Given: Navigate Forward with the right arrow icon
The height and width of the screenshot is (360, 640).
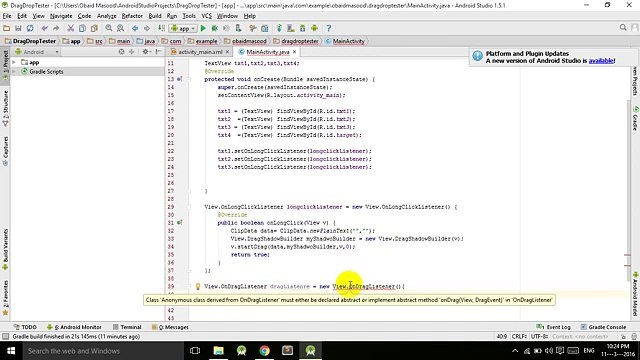Looking at the screenshot, I should pyautogui.click(x=147, y=28).
